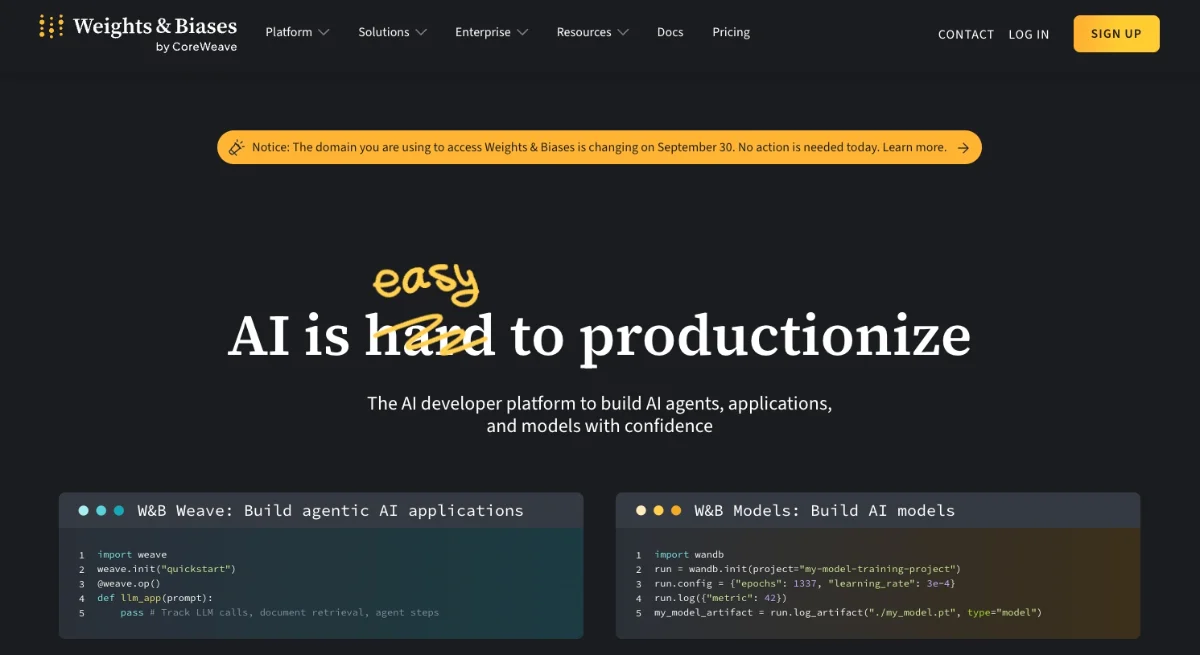The height and width of the screenshot is (655, 1200).
Task: Click the import weave code line
Action: pyautogui.click(x=132, y=554)
